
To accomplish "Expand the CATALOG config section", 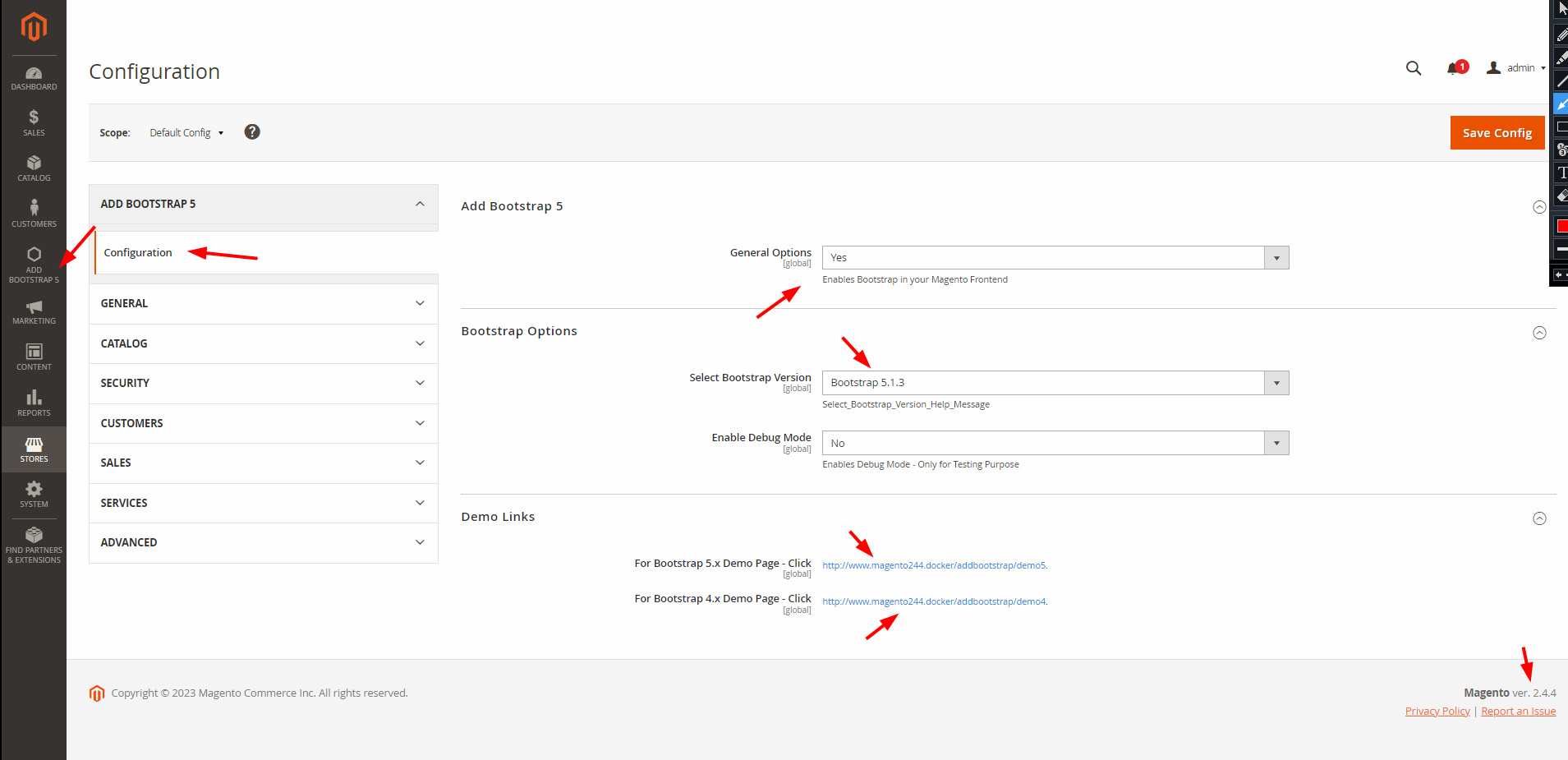I will pyautogui.click(x=263, y=344).
